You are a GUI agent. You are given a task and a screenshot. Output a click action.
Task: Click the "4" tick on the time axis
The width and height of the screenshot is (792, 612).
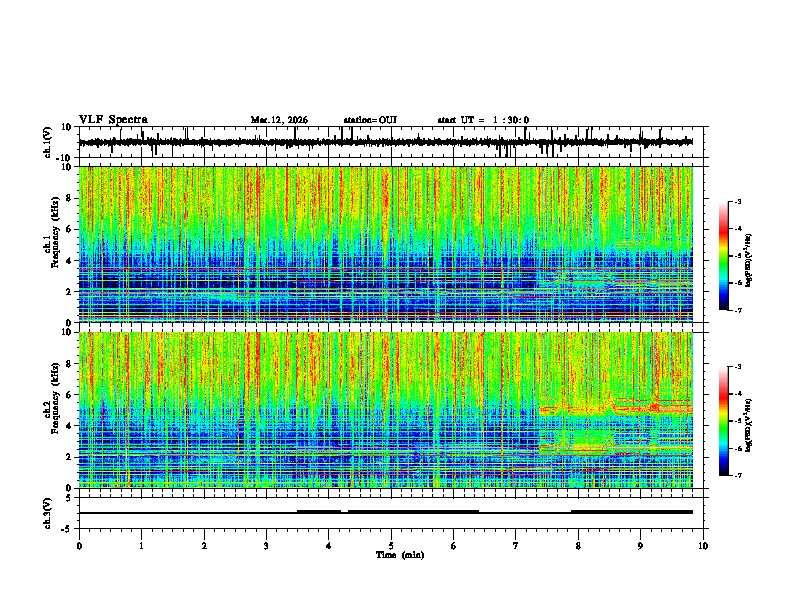pyautogui.click(x=329, y=546)
